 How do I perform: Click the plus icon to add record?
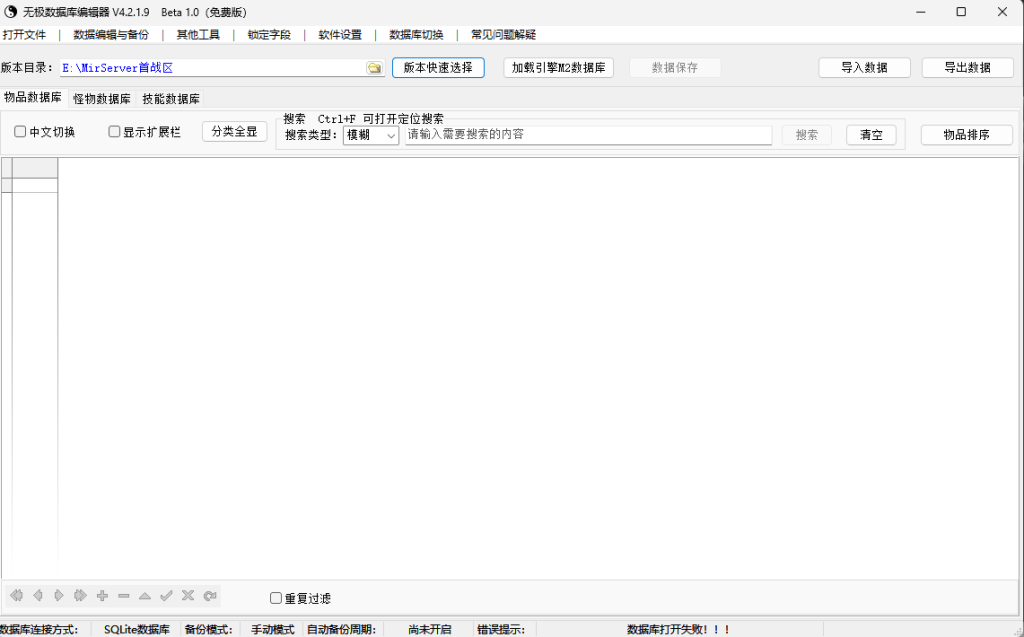tap(102, 596)
